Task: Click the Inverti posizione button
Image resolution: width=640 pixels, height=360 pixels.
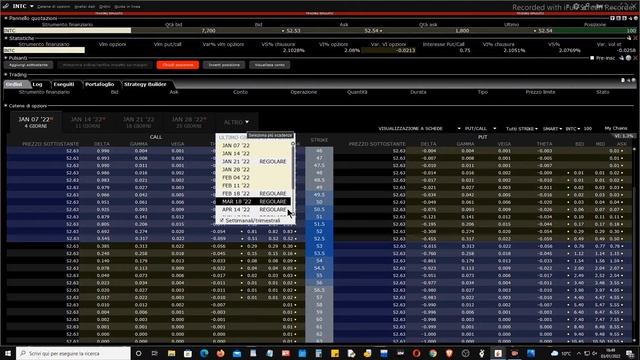Action: pos(224,65)
